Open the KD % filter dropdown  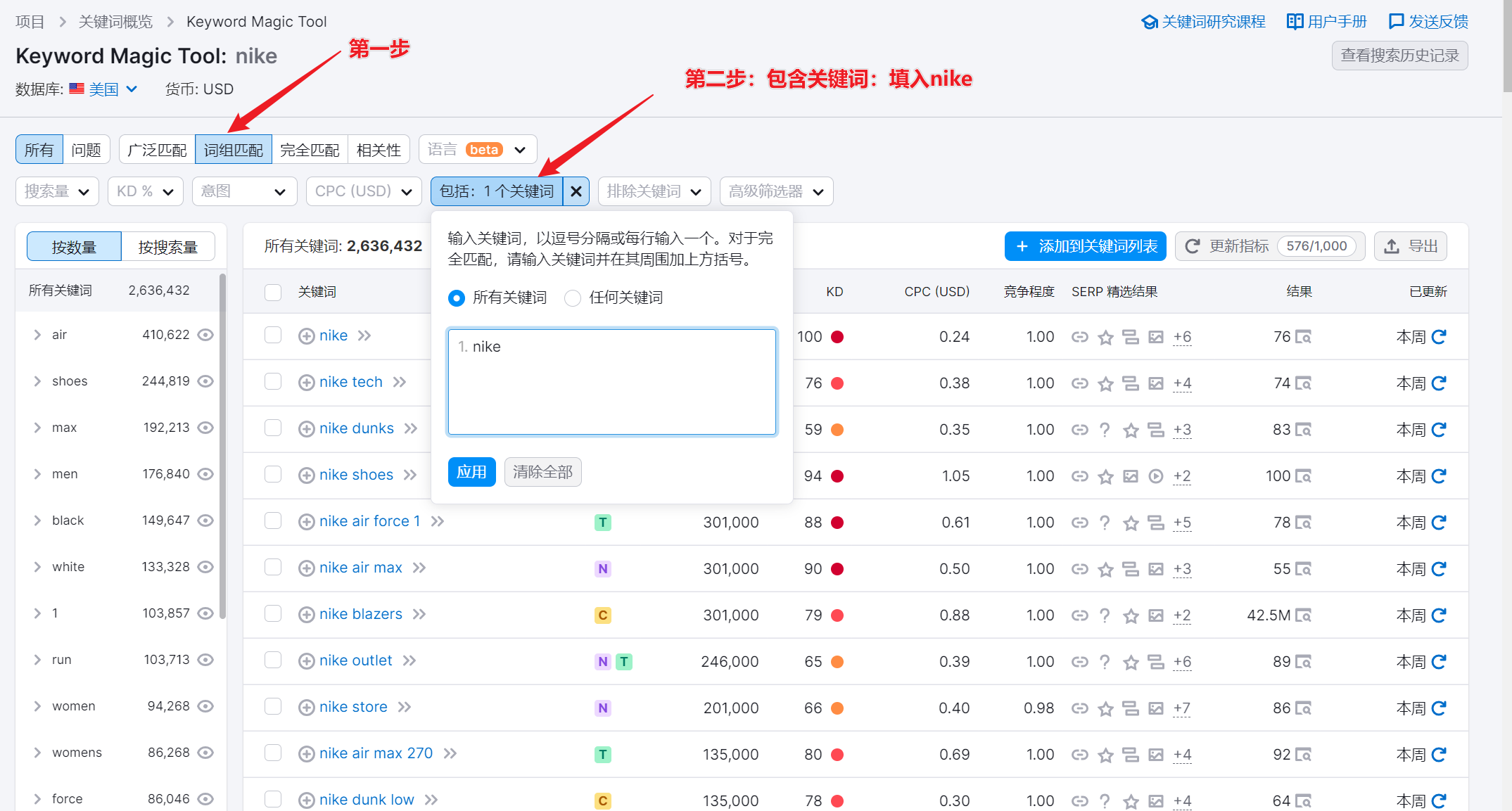(x=145, y=191)
